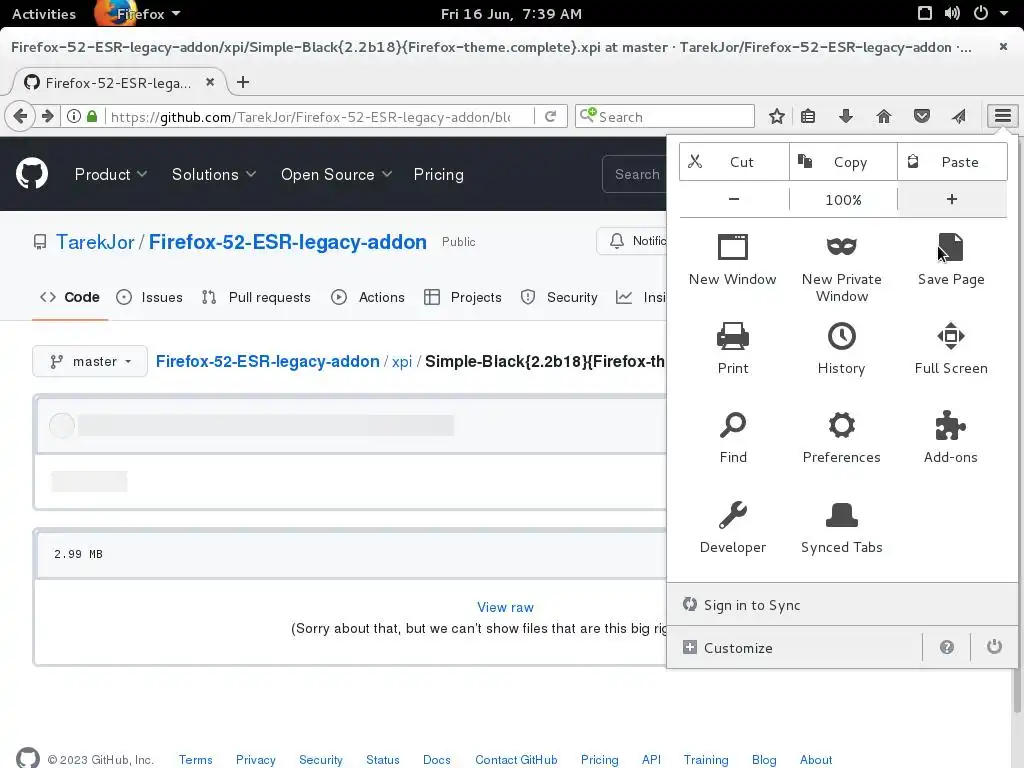Go forward with forward arrow
This screenshot has height=768, width=1024.
48,116
